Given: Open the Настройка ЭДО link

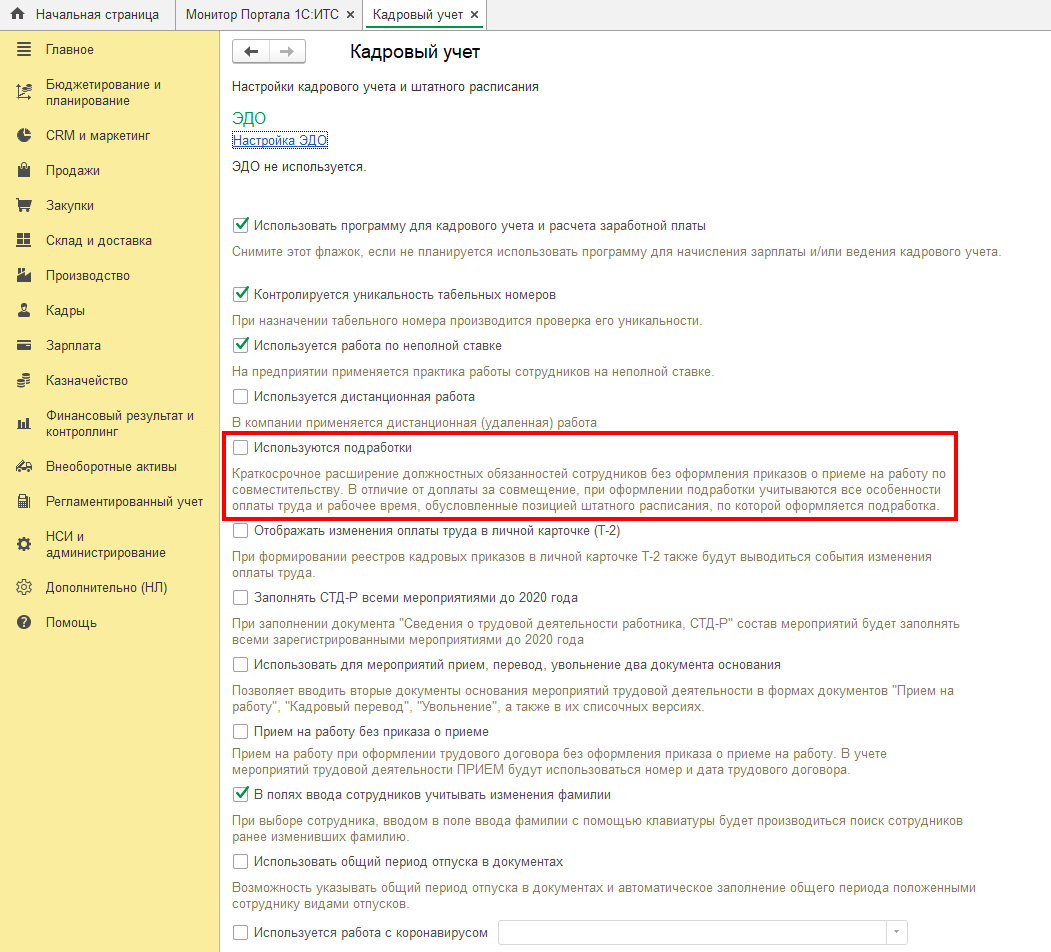Looking at the screenshot, I should click(x=280, y=140).
